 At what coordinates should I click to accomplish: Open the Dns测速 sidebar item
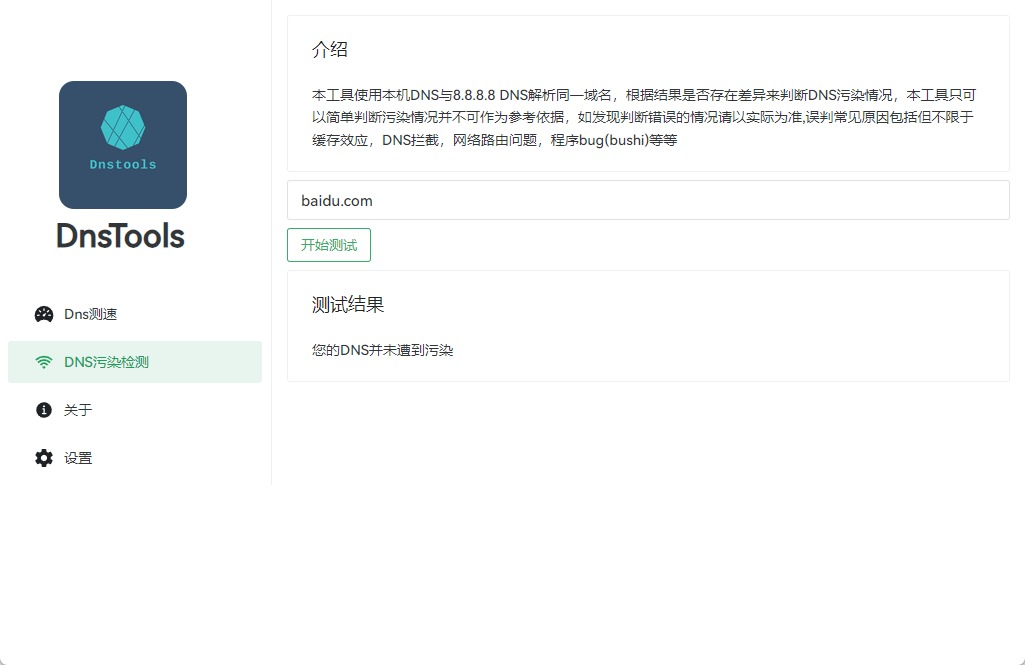pyautogui.click(x=90, y=314)
